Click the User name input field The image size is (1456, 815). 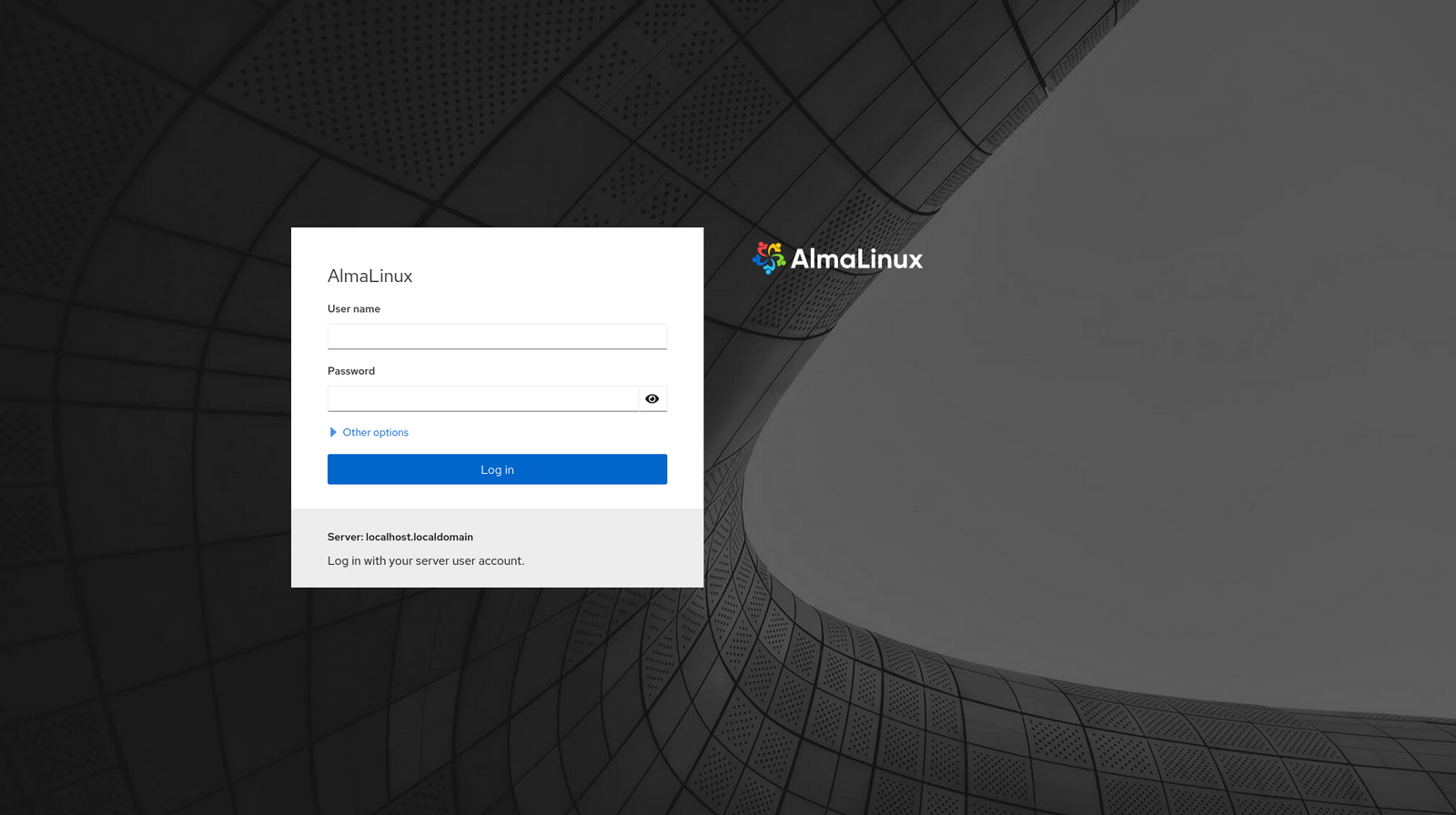tap(497, 337)
